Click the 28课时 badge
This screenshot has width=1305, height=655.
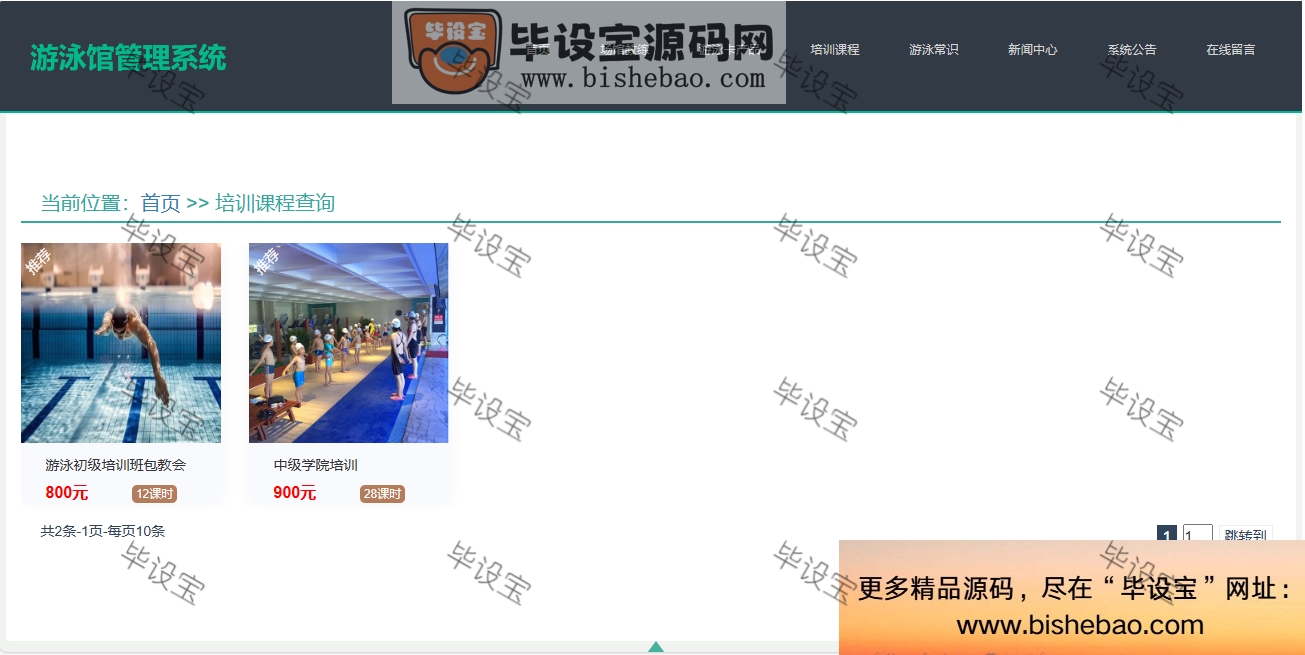(x=382, y=494)
